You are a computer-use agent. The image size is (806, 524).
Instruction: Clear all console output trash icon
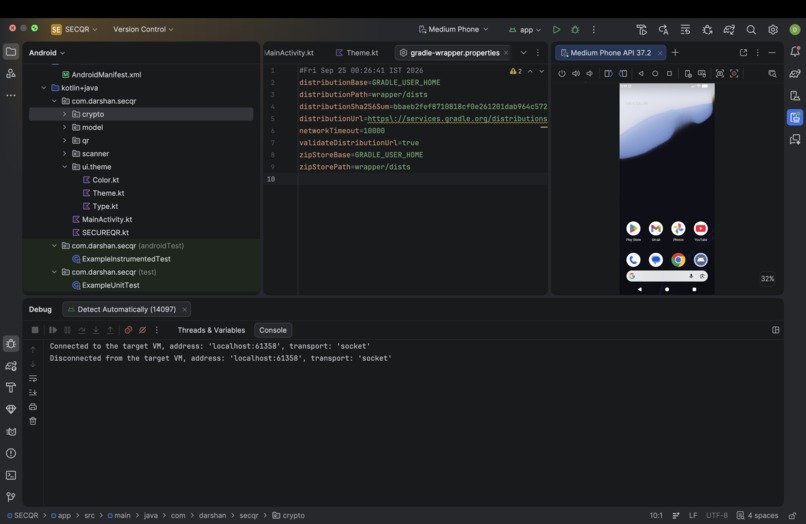(33, 421)
